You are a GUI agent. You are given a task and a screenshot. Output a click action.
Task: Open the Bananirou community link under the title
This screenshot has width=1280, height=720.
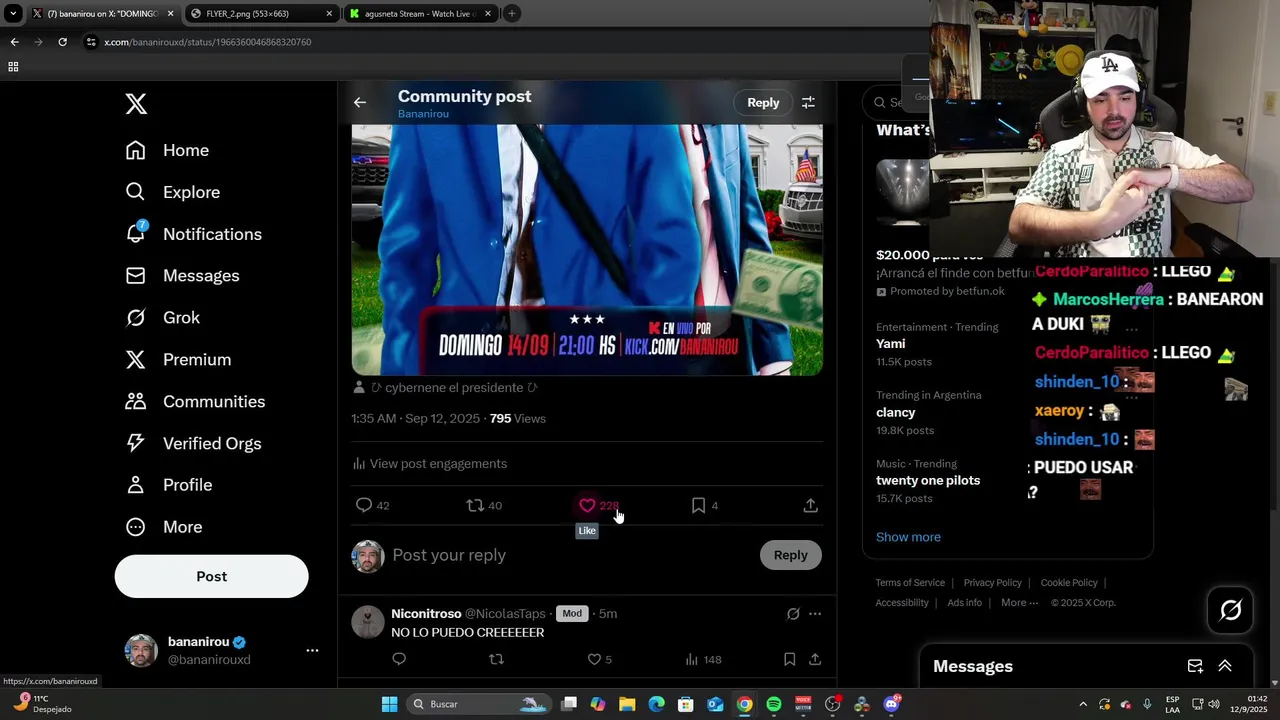423,114
